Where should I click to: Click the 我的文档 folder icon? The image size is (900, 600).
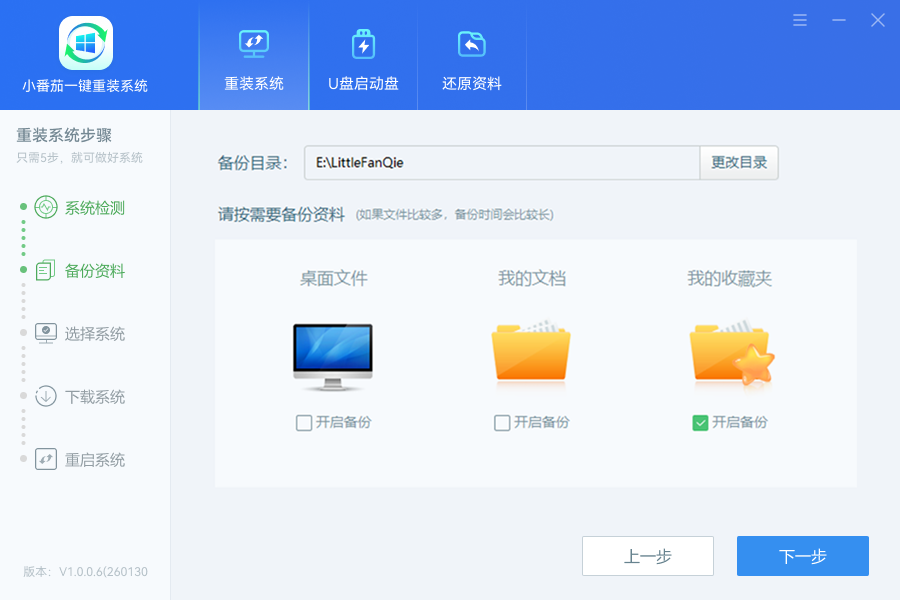(531, 351)
